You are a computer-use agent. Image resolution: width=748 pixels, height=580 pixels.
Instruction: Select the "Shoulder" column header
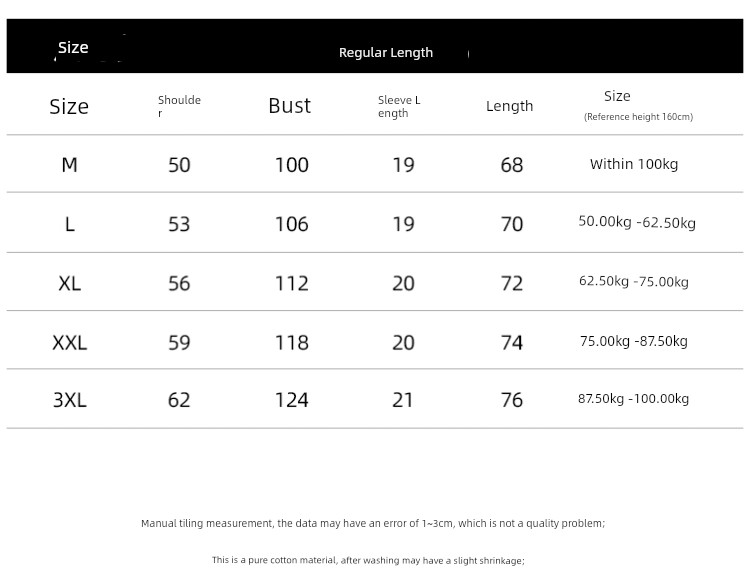[179, 106]
